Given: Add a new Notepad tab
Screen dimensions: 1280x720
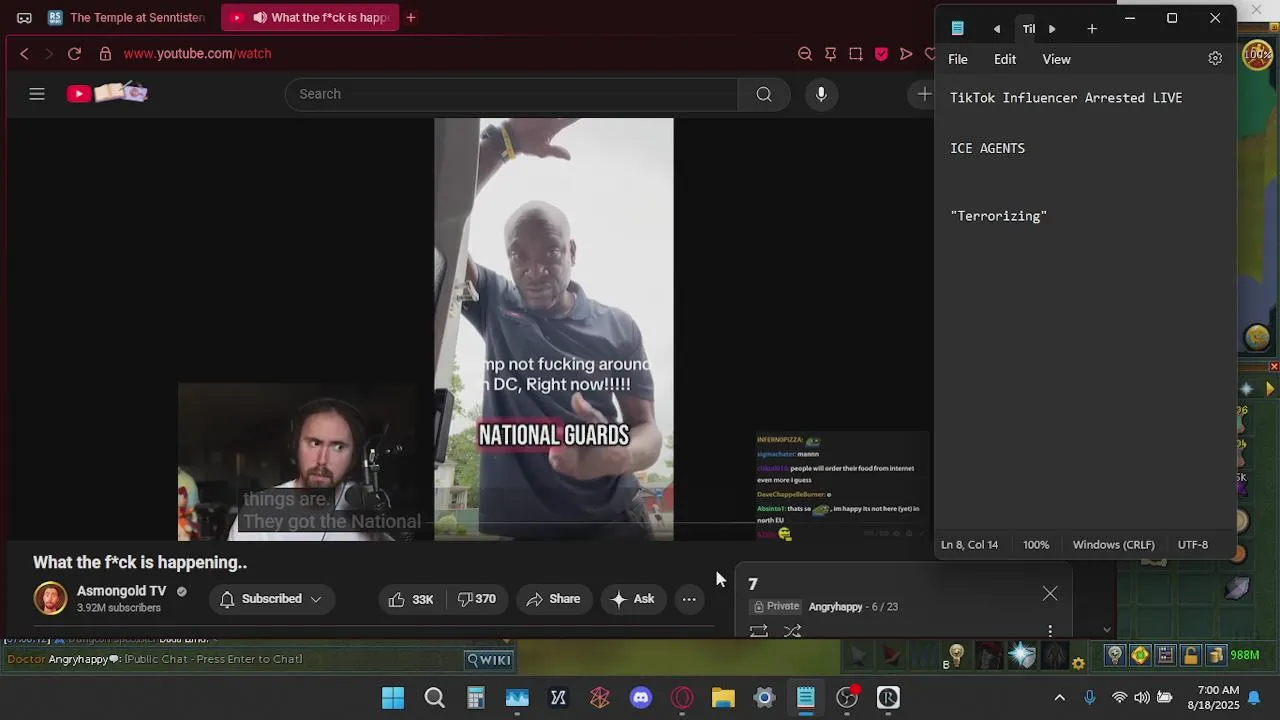Looking at the screenshot, I should (1092, 29).
